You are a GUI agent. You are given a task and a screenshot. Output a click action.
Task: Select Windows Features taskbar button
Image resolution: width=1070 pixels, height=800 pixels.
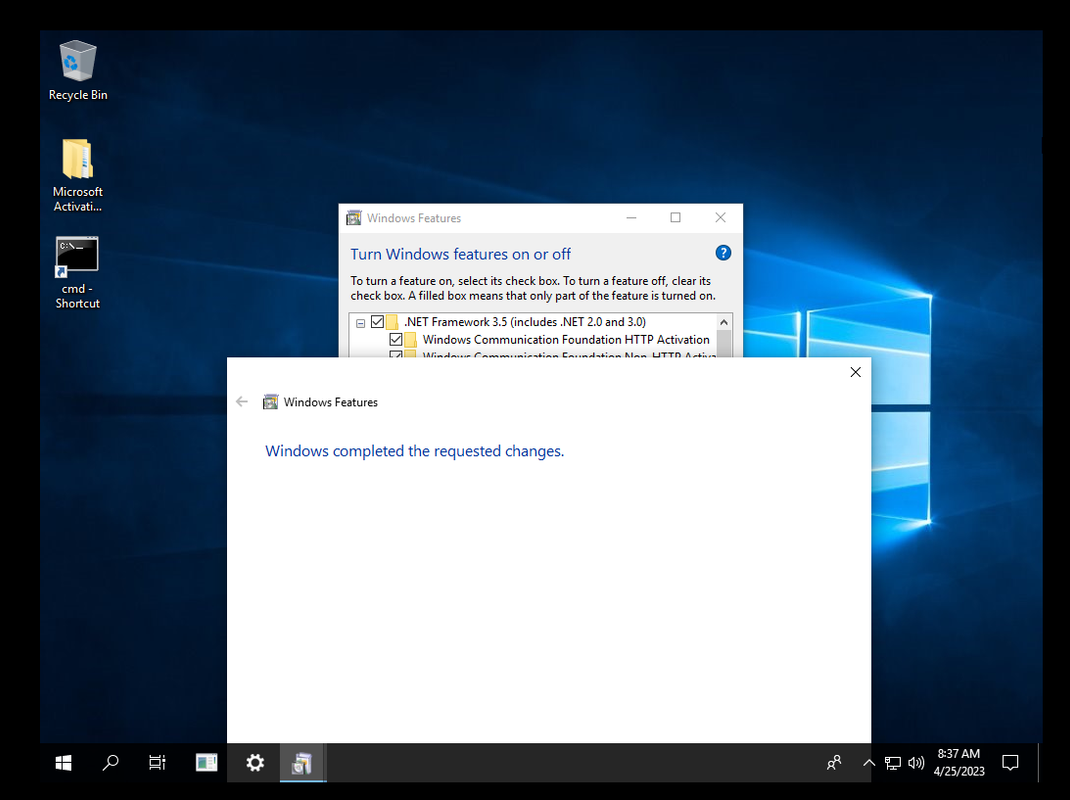click(302, 762)
